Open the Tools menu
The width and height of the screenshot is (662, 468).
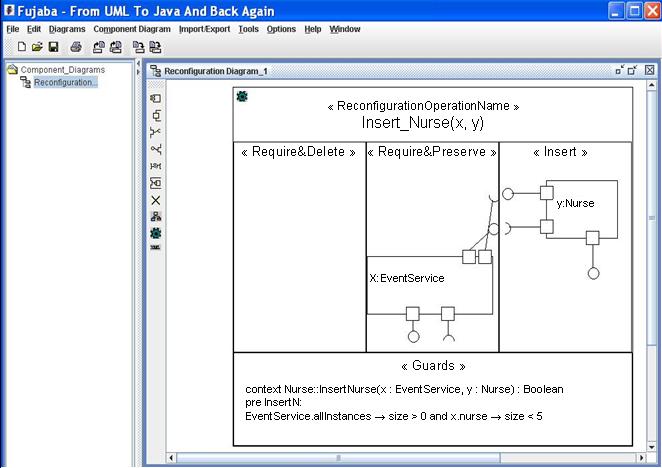click(248, 29)
